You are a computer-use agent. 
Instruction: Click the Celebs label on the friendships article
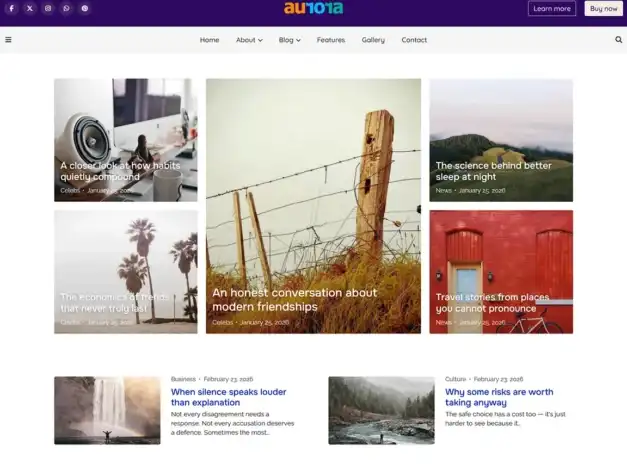pos(222,322)
